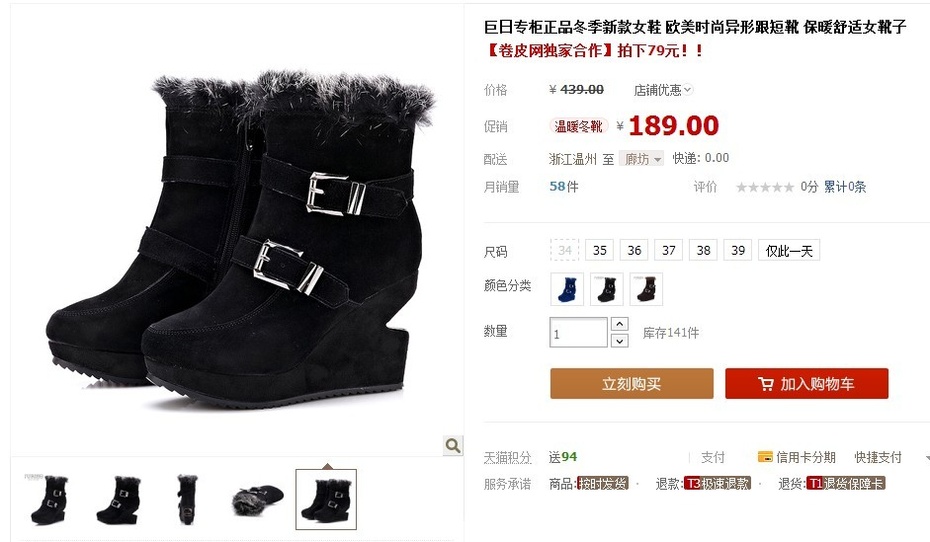Select size 39

738,250
